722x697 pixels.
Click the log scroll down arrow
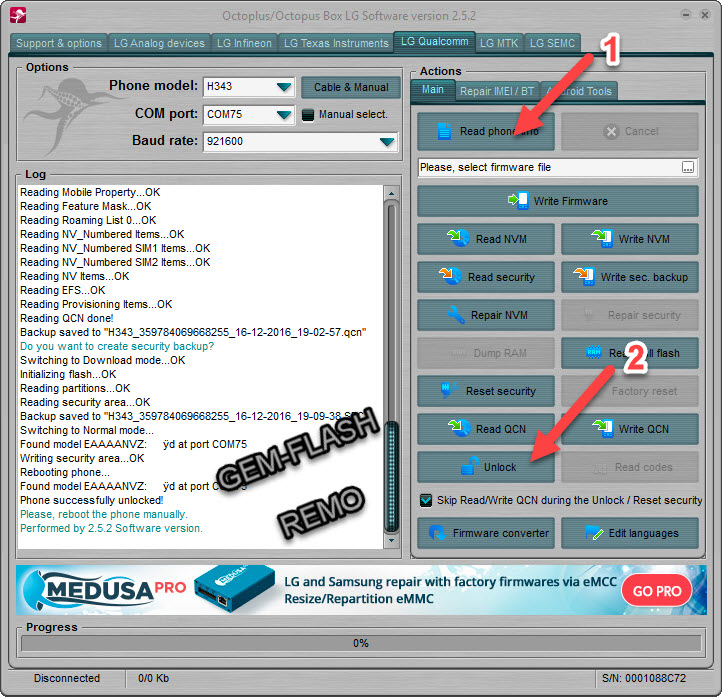pyautogui.click(x=391, y=540)
